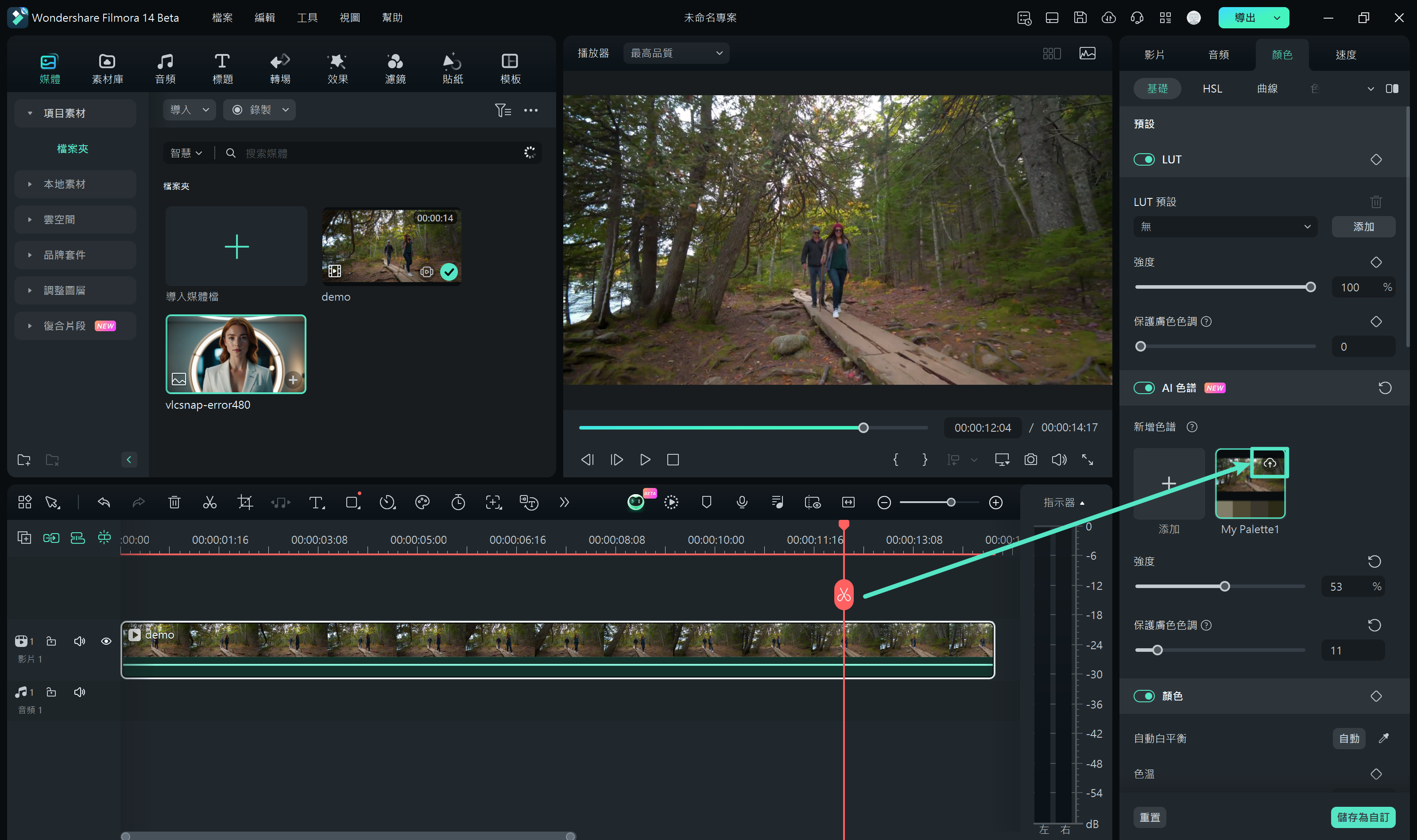Open the AI copilot robot icon
Viewport: 1417px width, 840px height.
[636, 502]
